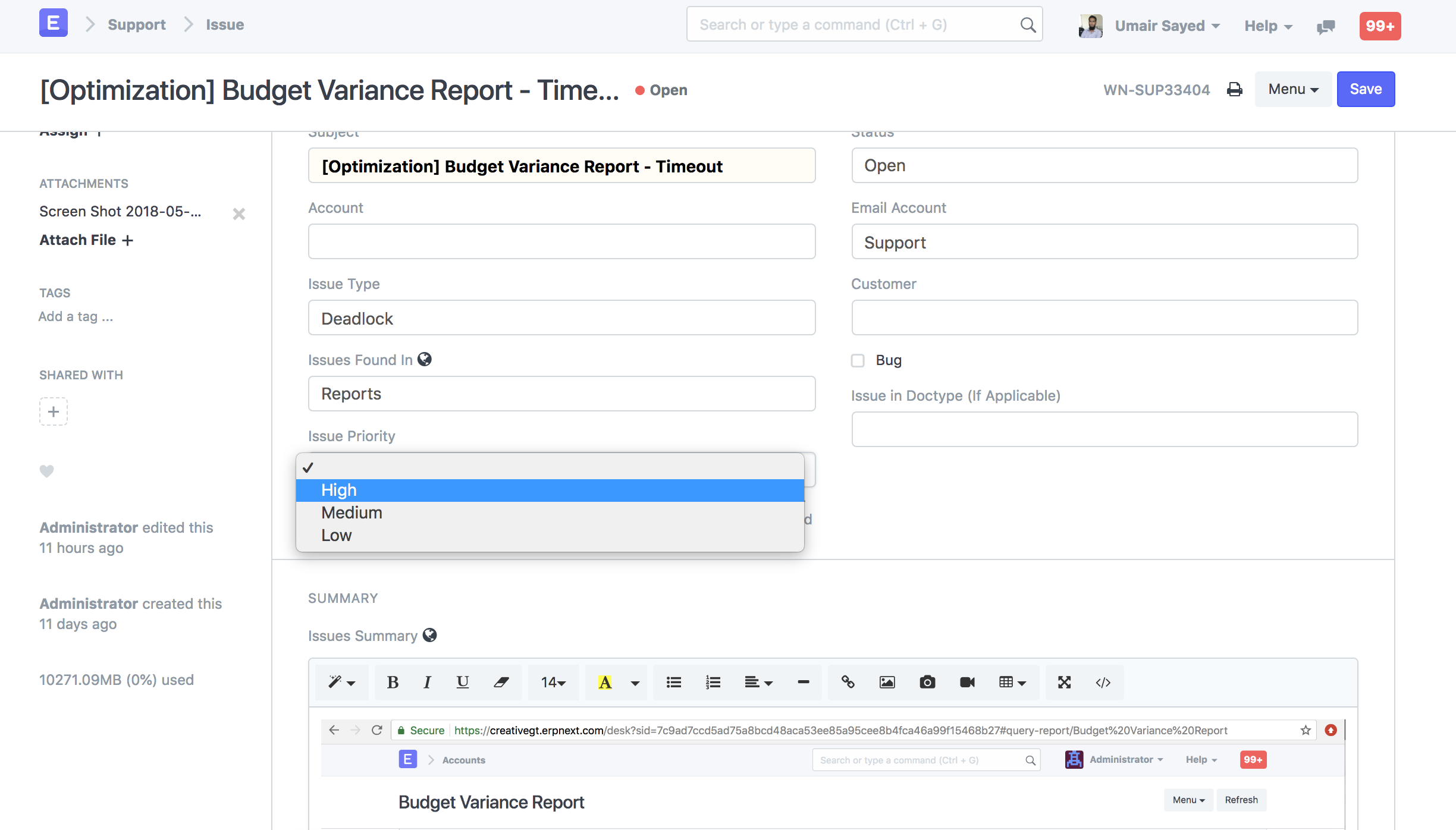Open the Status select showing Open
This screenshot has width=1456, height=830.
pyautogui.click(x=1104, y=165)
